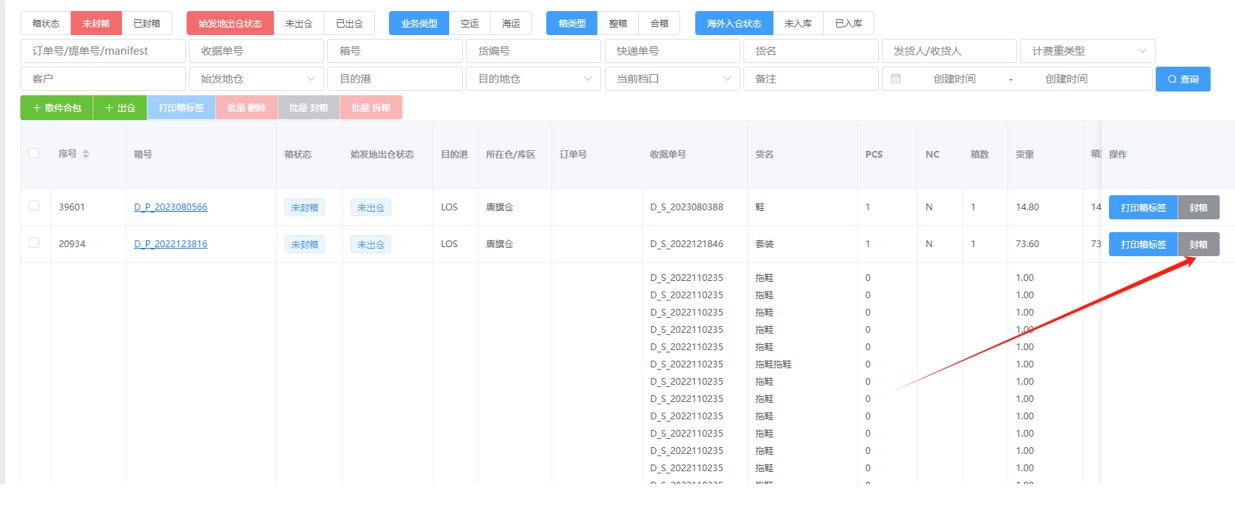Focus the 备注 input field
The width and height of the screenshot is (1235, 509).
click(x=810, y=79)
